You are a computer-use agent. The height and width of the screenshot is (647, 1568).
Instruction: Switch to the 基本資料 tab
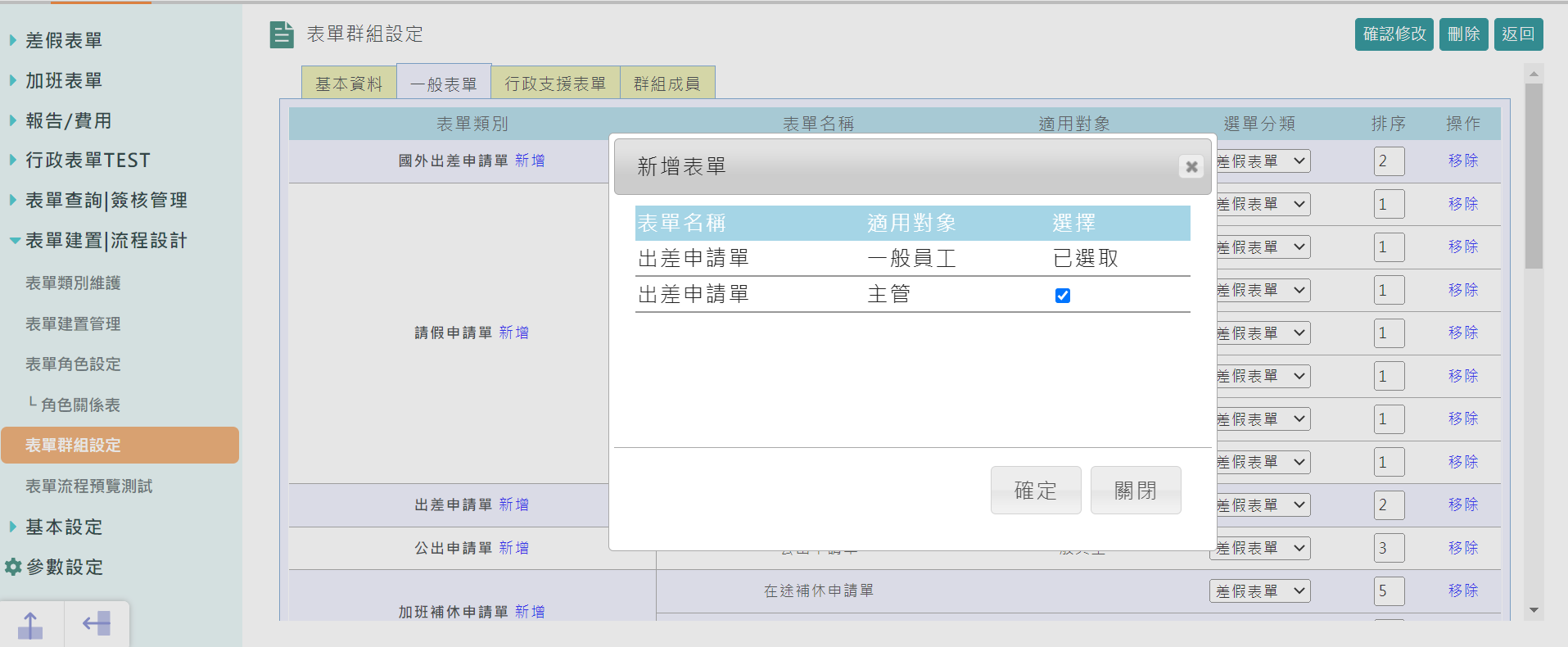pyautogui.click(x=349, y=83)
